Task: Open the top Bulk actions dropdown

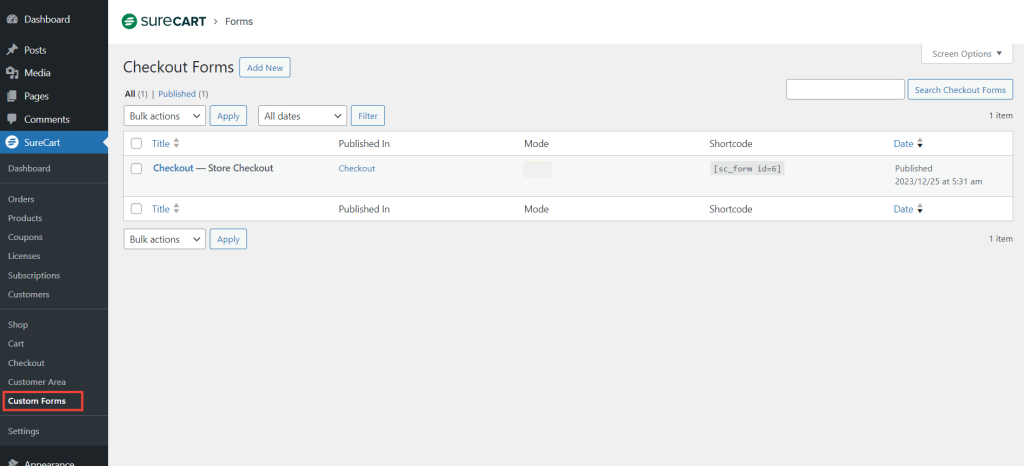Action: click(x=165, y=116)
